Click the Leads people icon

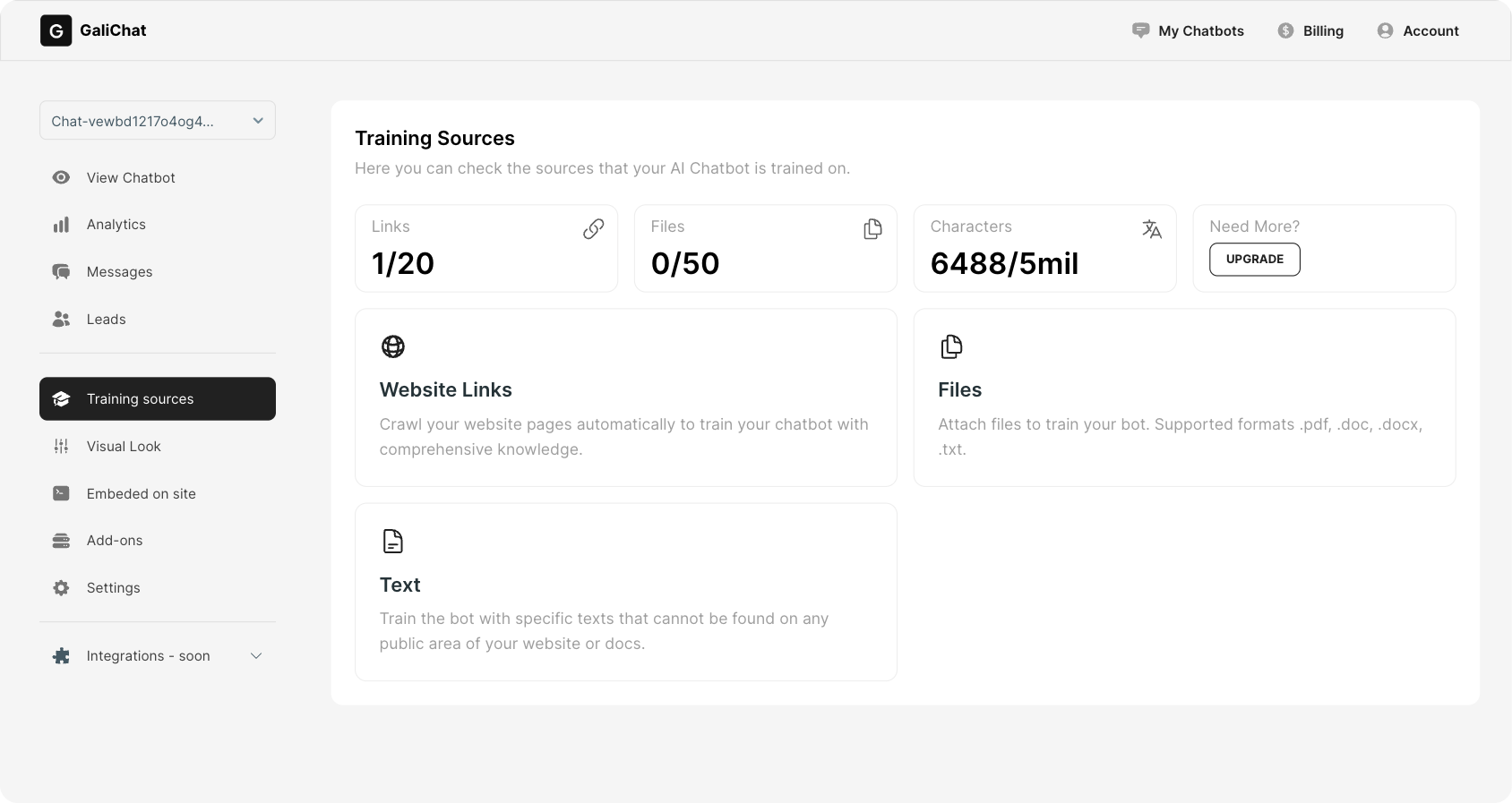tap(61, 320)
